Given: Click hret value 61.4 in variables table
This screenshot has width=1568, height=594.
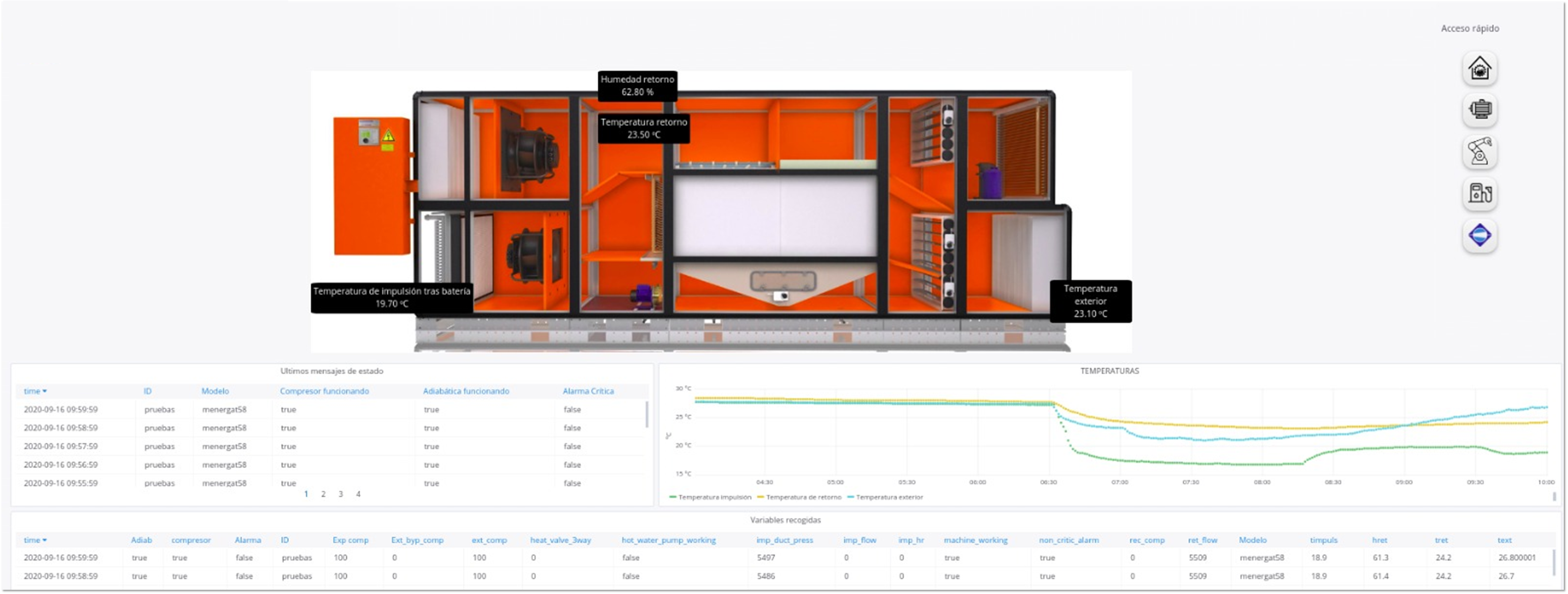Looking at the screenshot, I should coord(1381,576).
